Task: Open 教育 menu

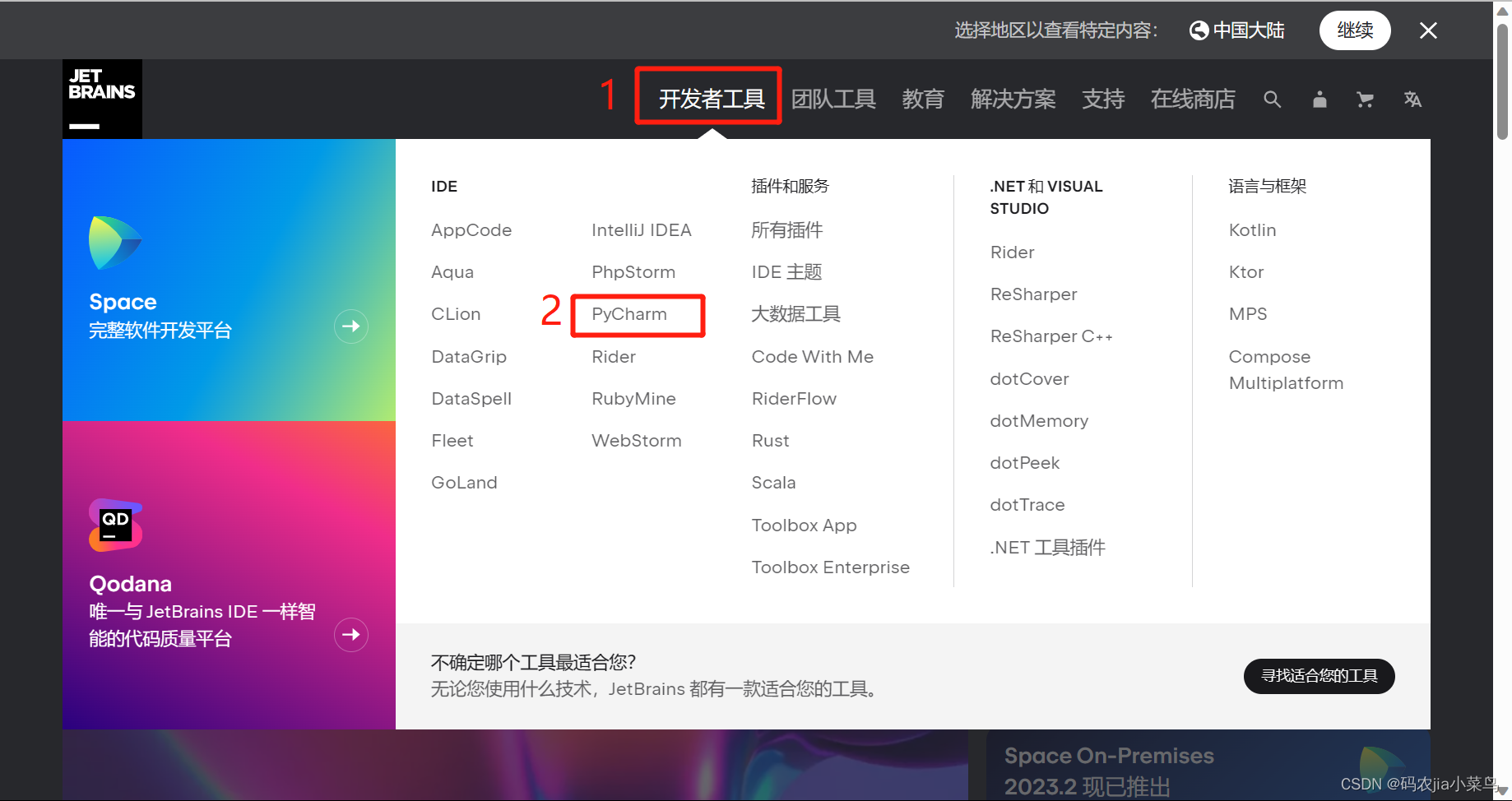Action: (923, 100)
